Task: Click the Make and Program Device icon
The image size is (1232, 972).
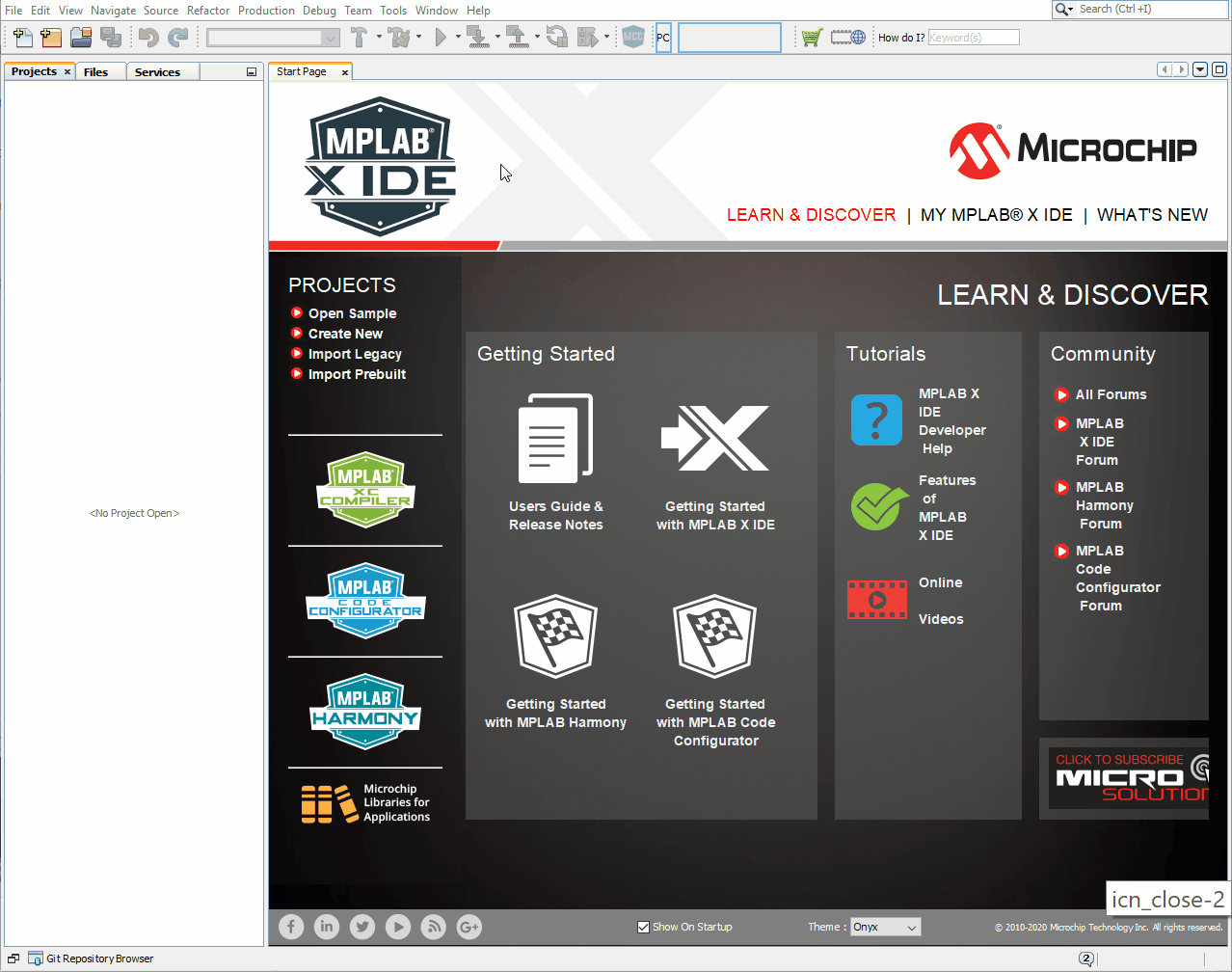Action: point(478,38)
